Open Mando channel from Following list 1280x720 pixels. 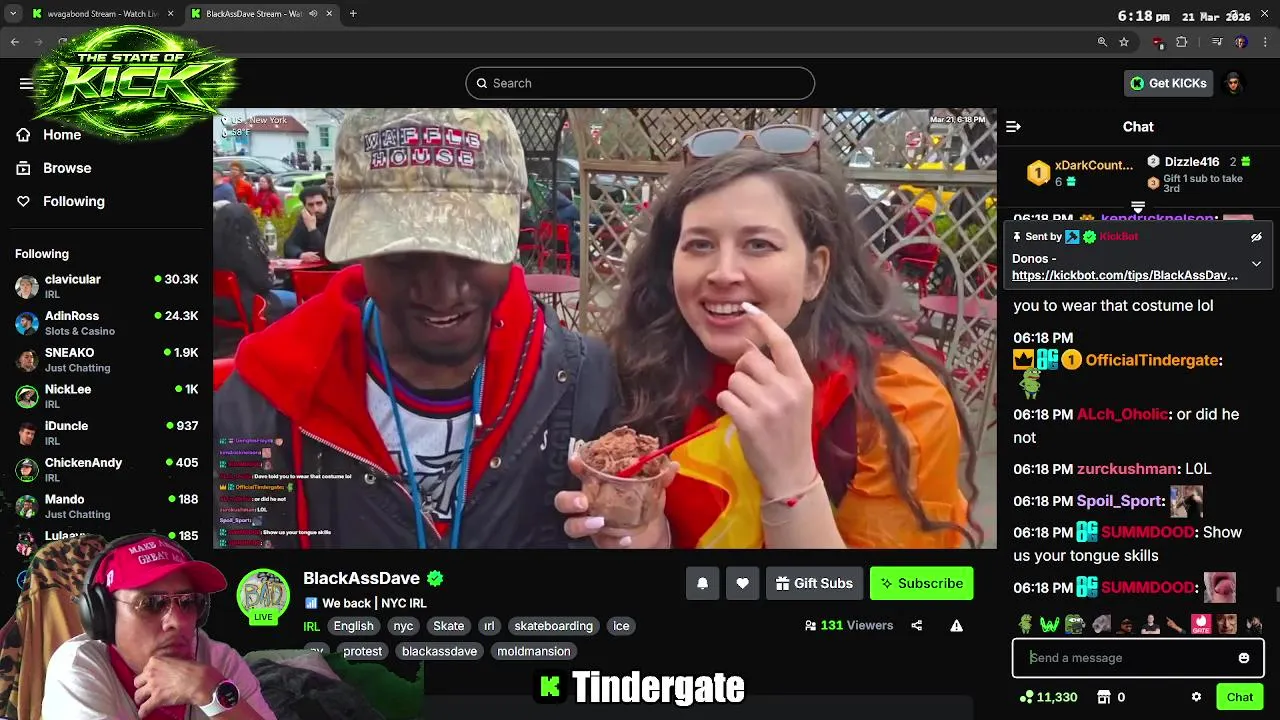tap(106, 506)
